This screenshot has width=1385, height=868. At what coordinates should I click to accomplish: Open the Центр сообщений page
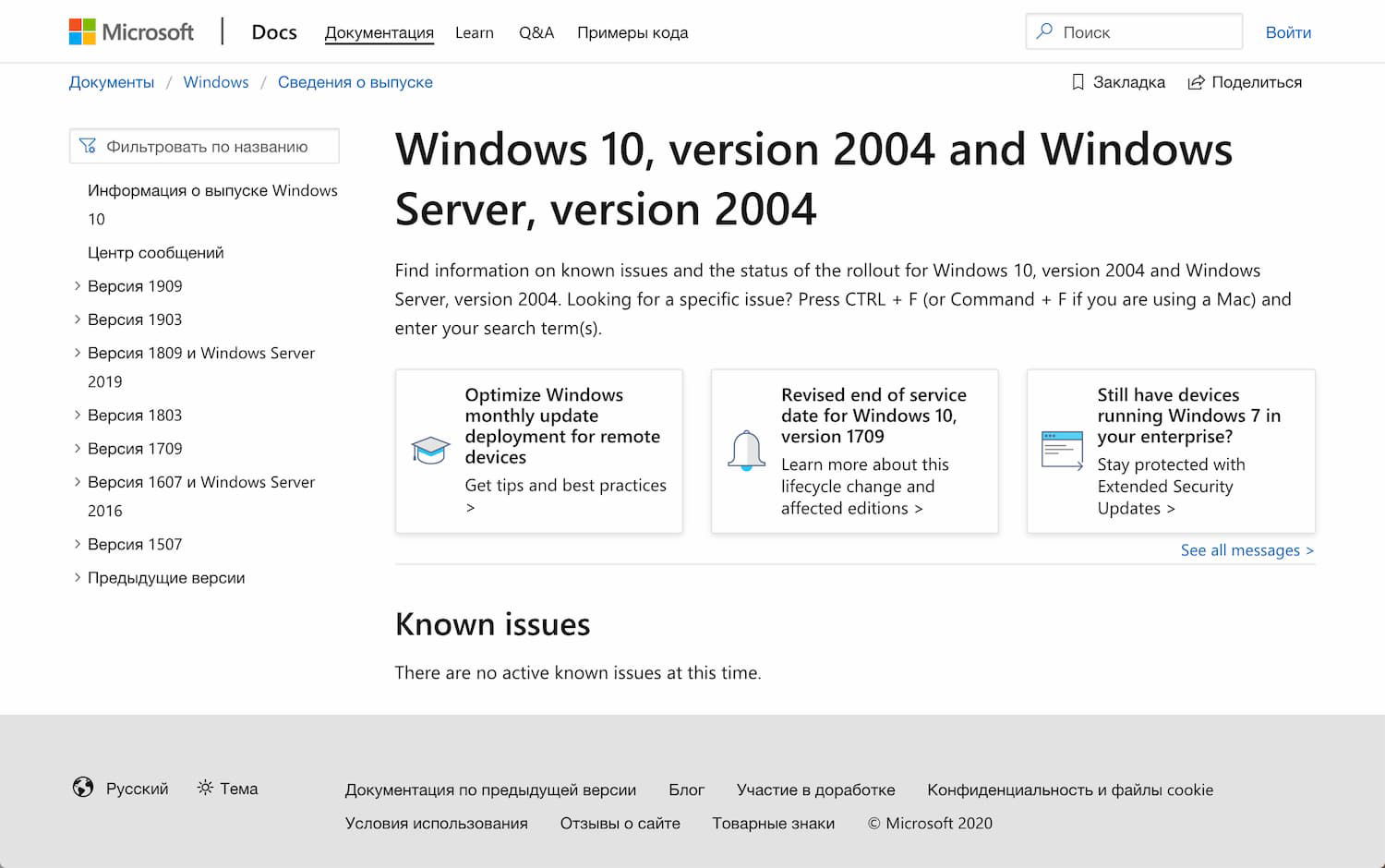[x=155, y=252]
